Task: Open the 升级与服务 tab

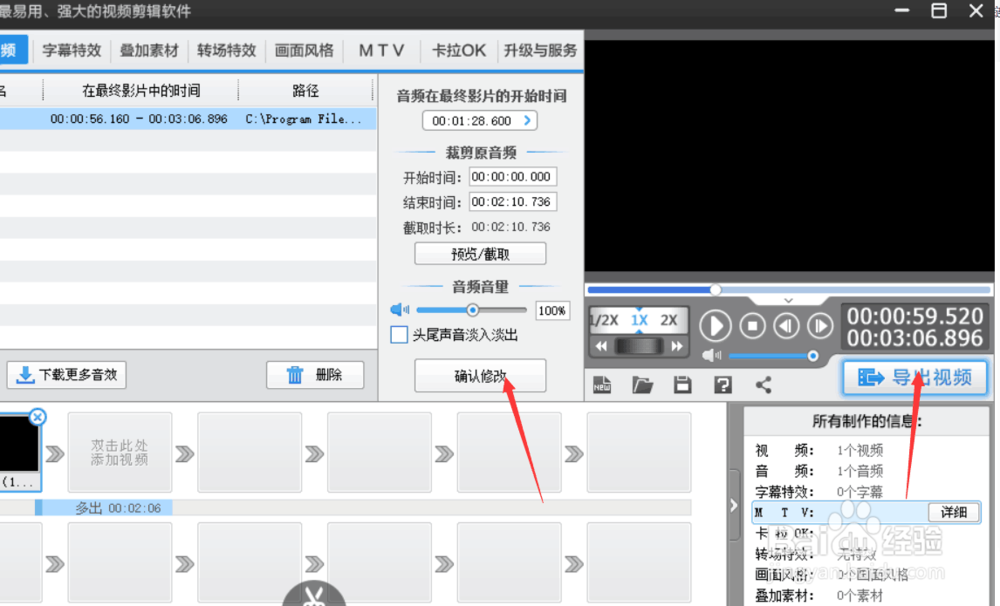Action: 540,50
